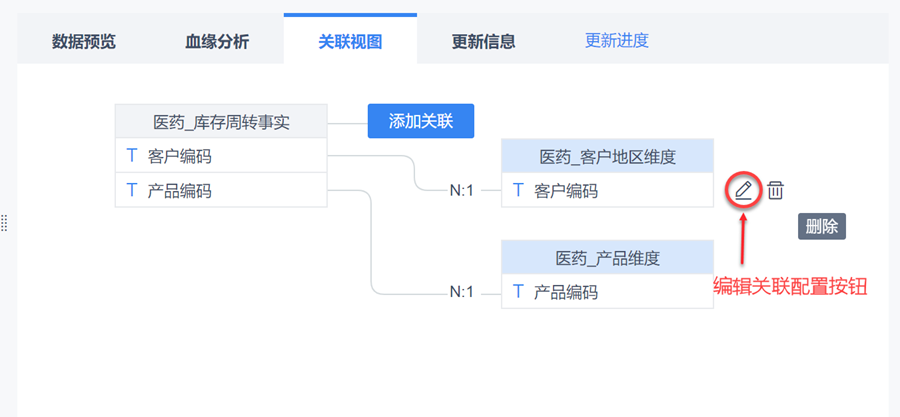Open the 更新进度 tab
Viewport: 900px width, 417px height.
tap(617, 41)
